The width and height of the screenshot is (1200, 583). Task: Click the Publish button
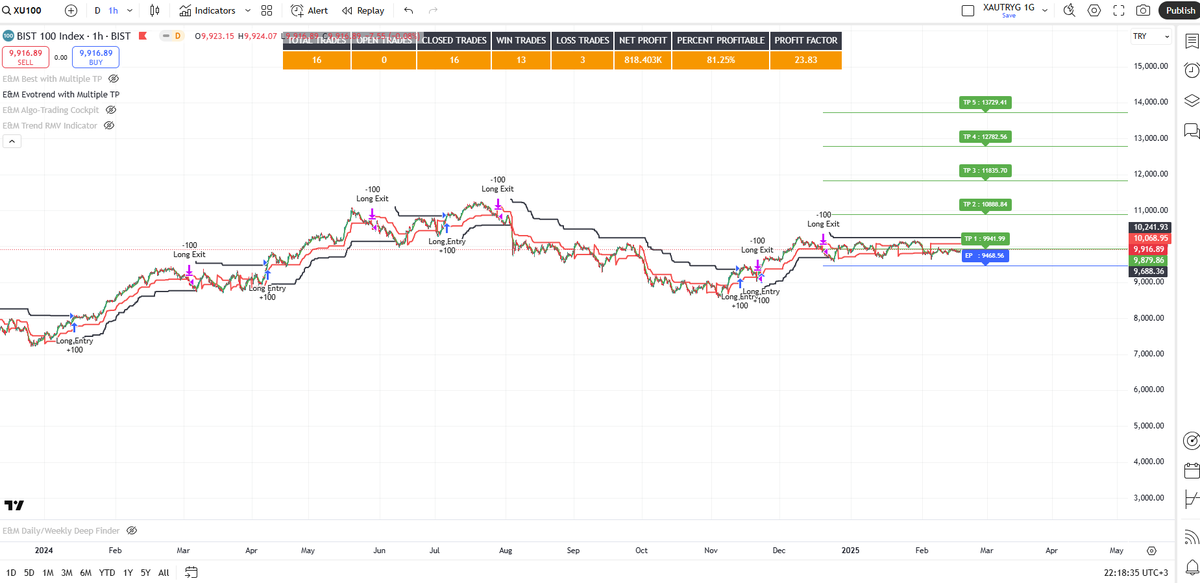[x=1179, y=10]
